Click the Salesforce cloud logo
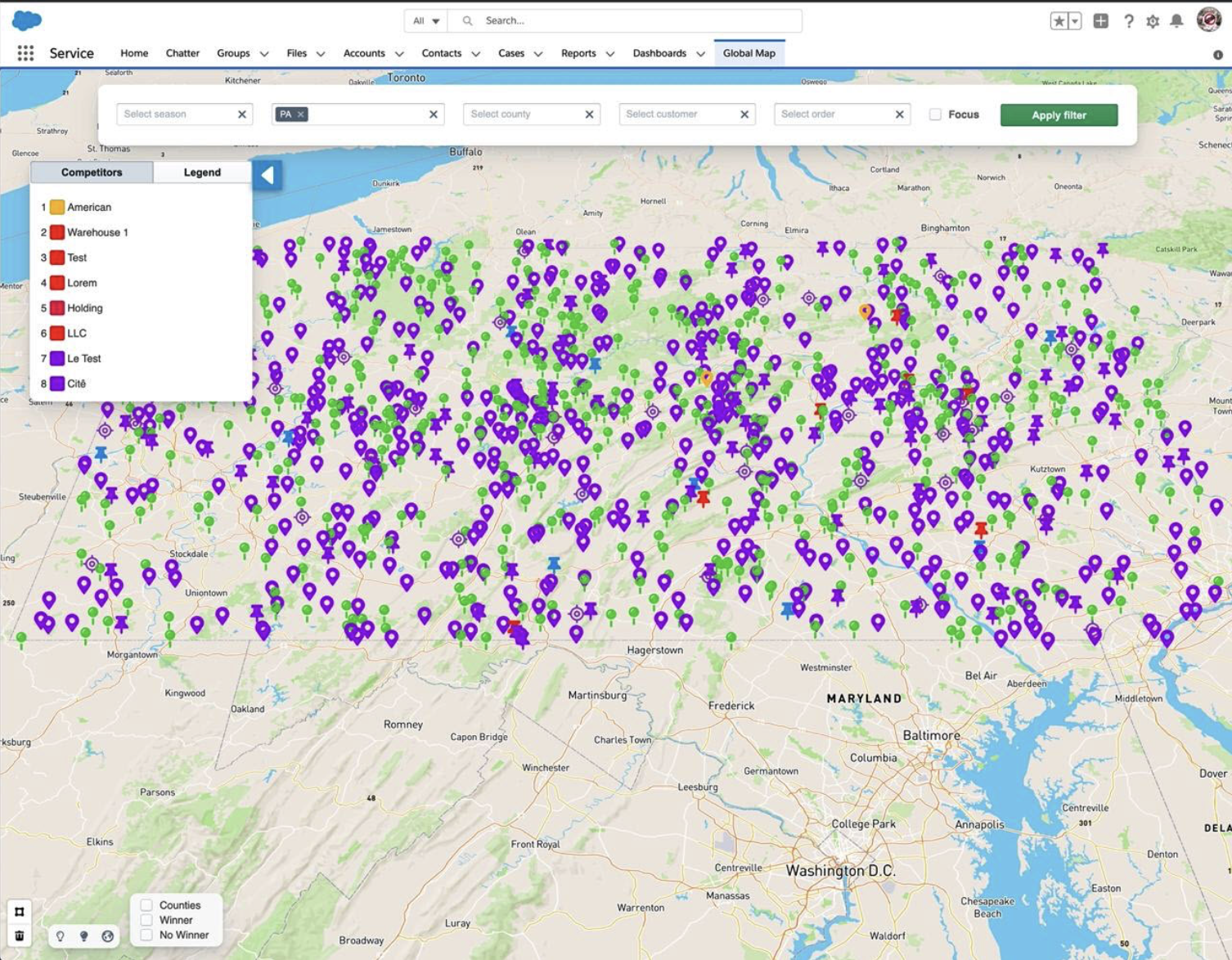The height and width of the screenshot is (960, 1232). [x=27, y=20]
